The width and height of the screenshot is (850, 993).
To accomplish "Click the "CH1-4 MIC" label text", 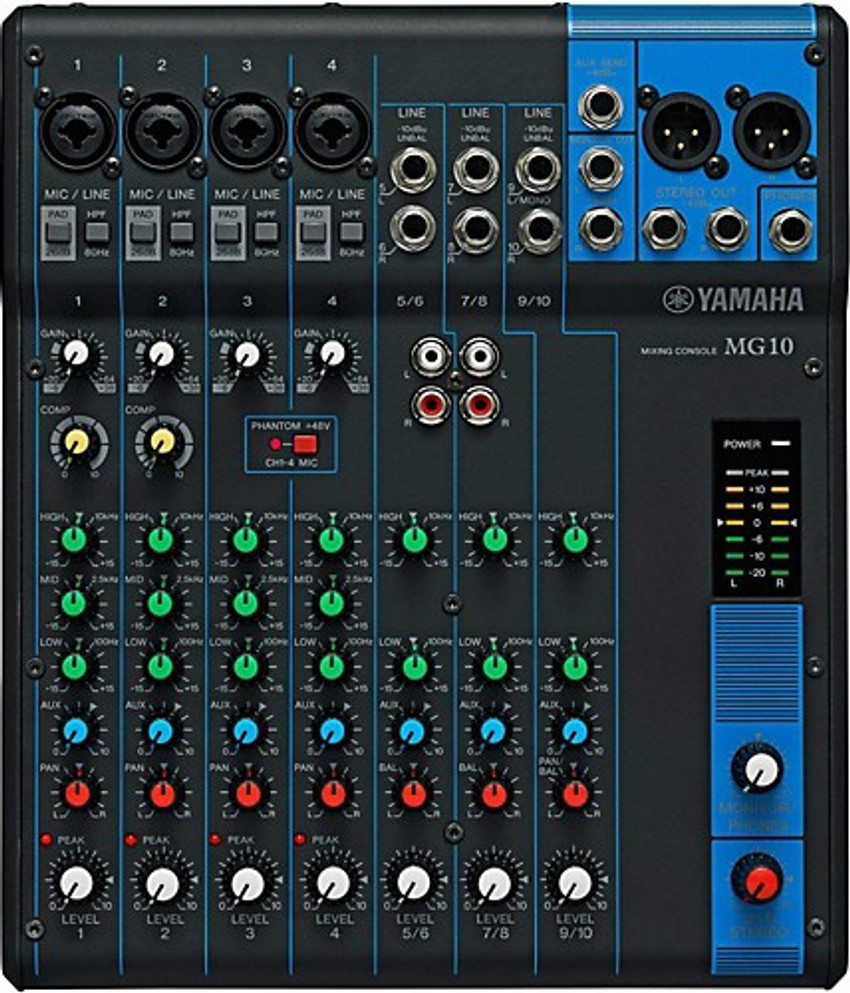I will (x=291, y=463).
